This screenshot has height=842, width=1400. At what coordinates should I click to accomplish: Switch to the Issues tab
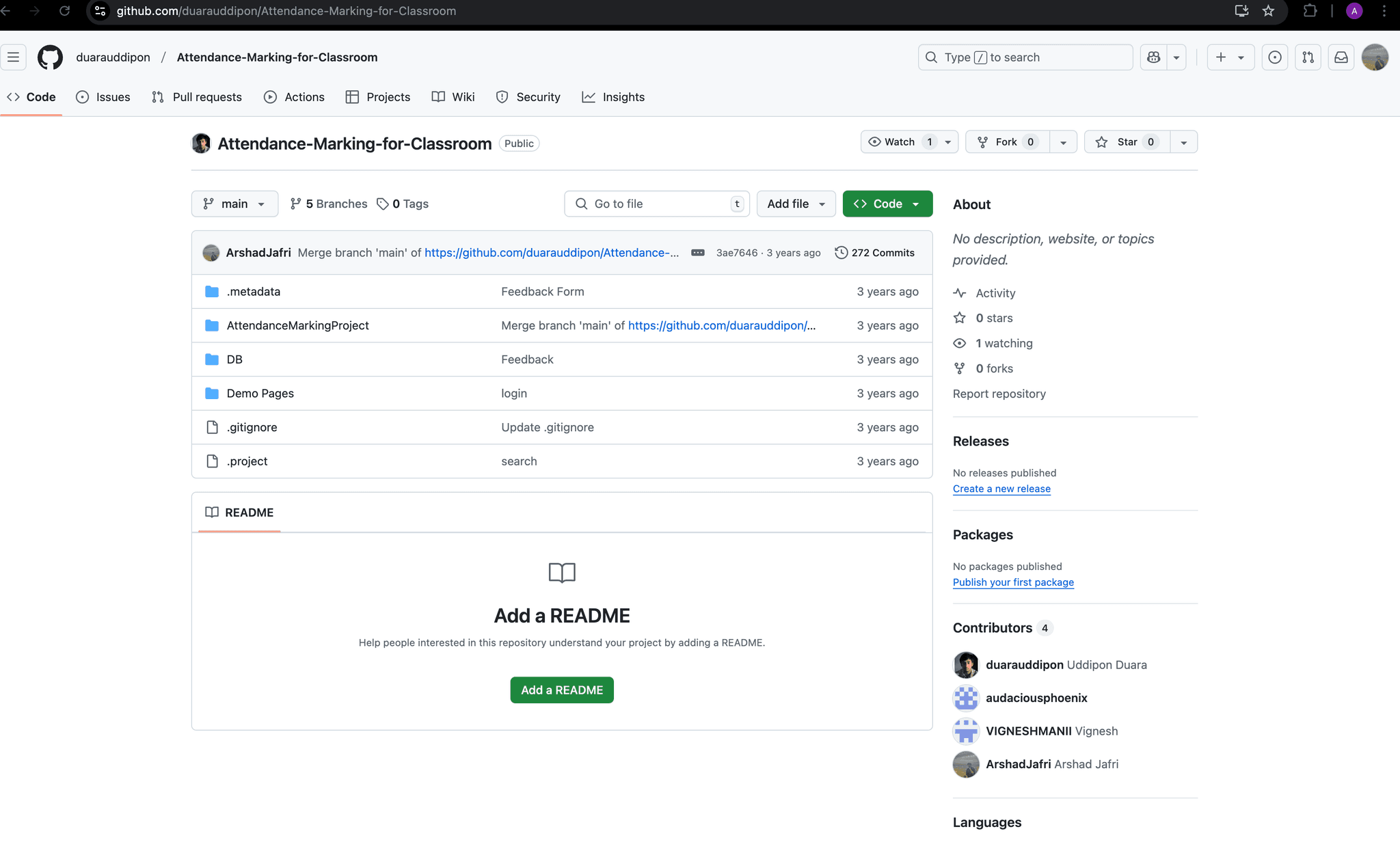[103, 97]
